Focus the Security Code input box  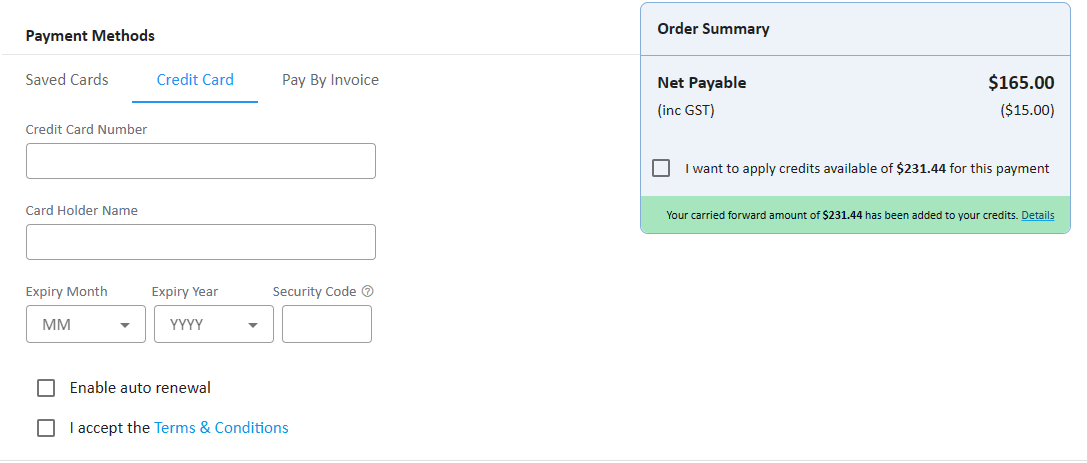[x=327, y=324]
